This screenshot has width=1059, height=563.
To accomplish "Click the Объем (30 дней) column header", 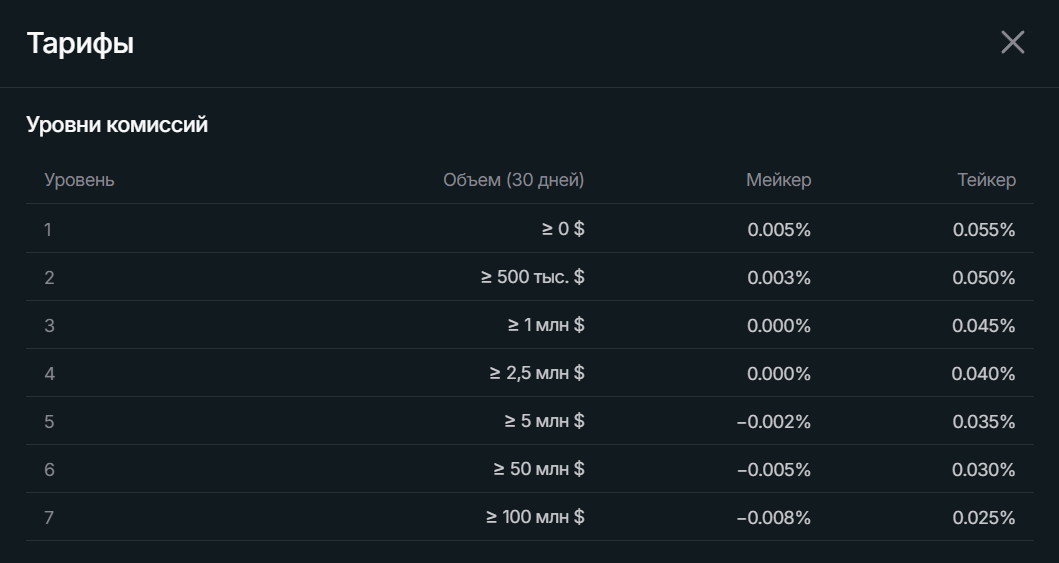I will click(513, 180).
